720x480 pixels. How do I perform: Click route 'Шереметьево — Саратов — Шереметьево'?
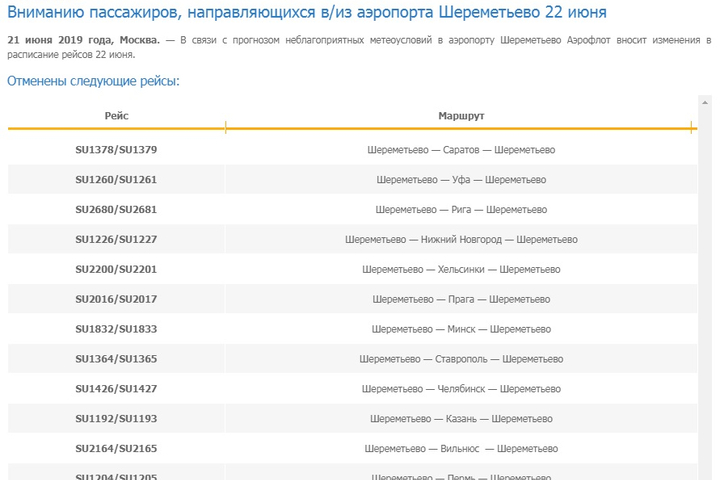tap(461, 150)
